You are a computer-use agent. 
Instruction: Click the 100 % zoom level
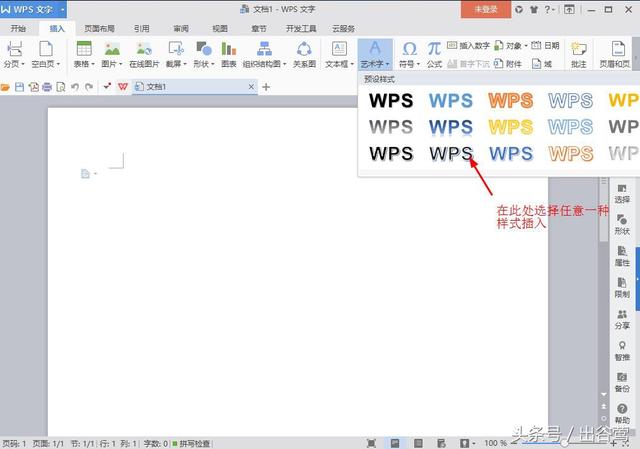coord(496,443)
